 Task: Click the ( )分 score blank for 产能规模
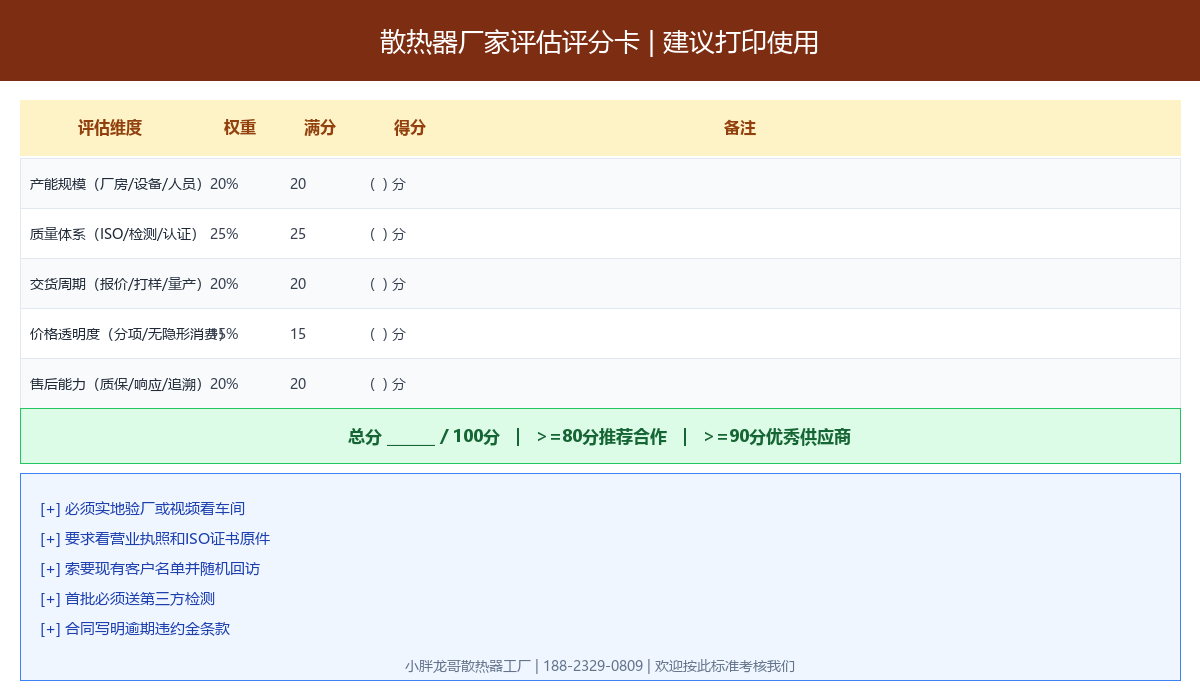(388, 184)
